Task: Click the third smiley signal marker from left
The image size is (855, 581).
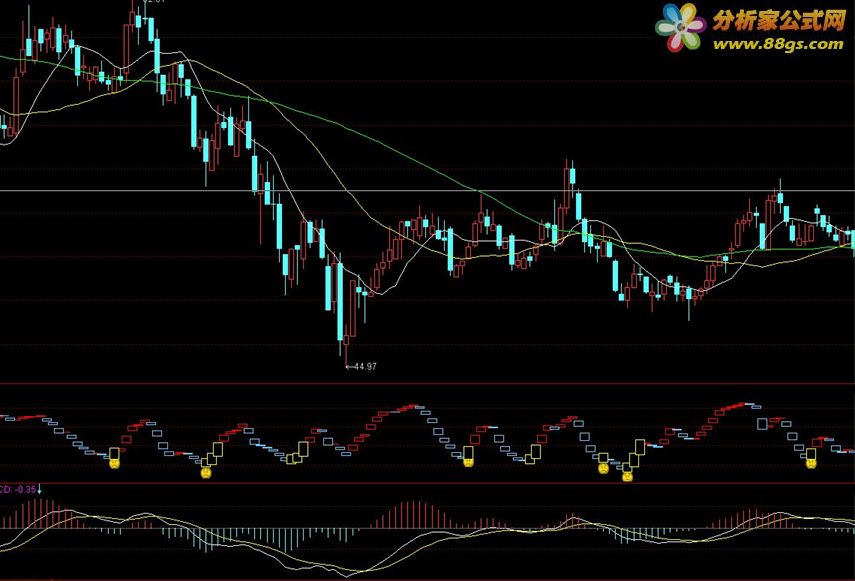Action: tap(468, 462)
